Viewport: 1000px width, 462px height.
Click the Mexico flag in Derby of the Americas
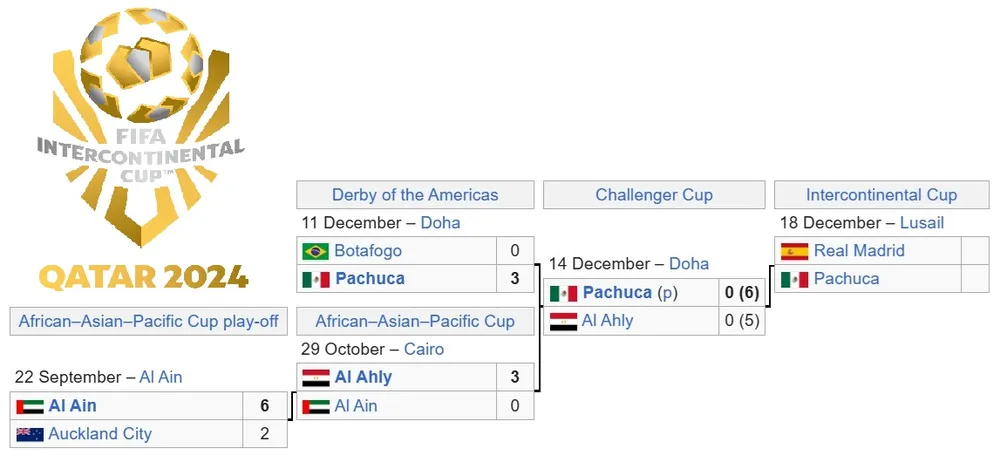pos(315,279)
